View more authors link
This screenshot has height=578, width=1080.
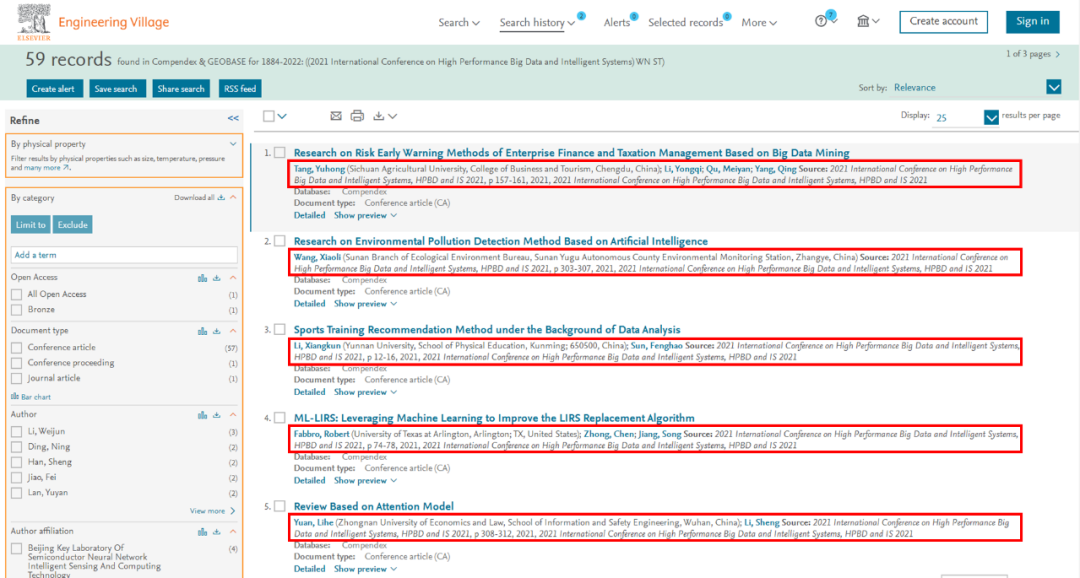click(212, 511)
